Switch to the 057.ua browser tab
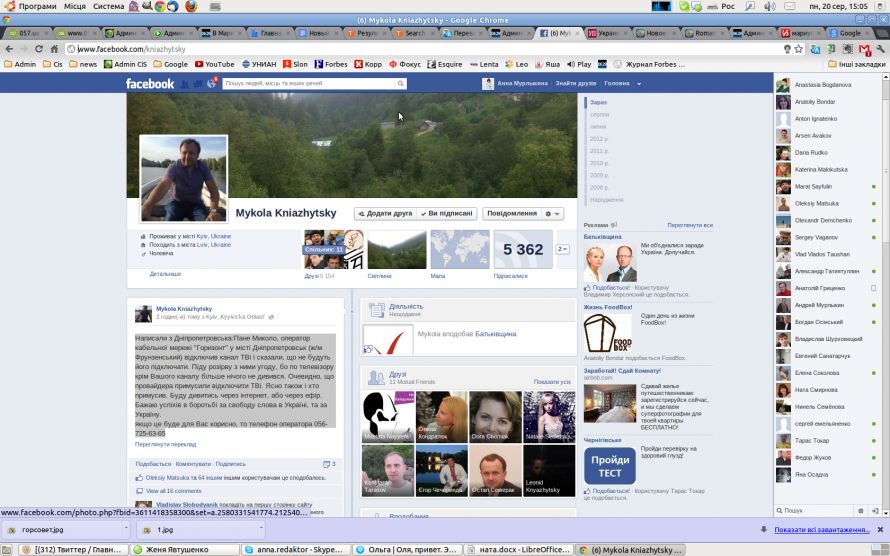Screen dimensions: 890x556 (x=28, y=33)
